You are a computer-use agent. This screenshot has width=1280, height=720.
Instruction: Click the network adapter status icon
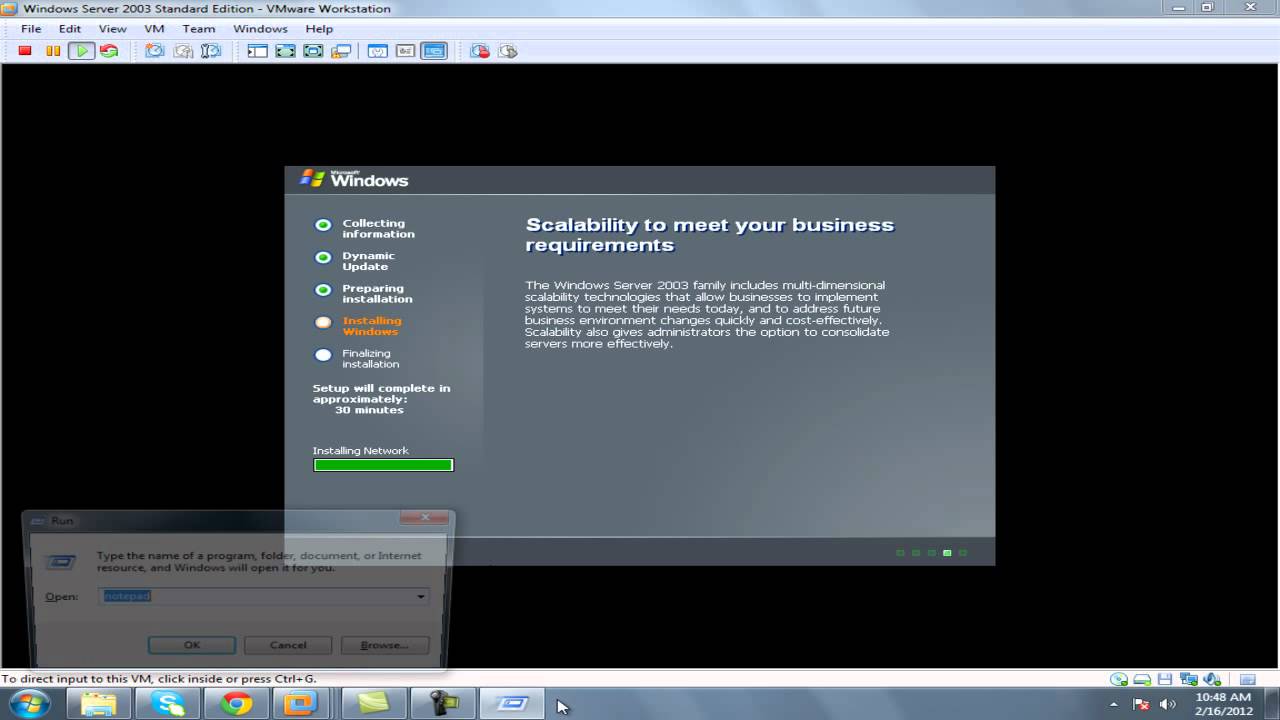(1188, 679)
